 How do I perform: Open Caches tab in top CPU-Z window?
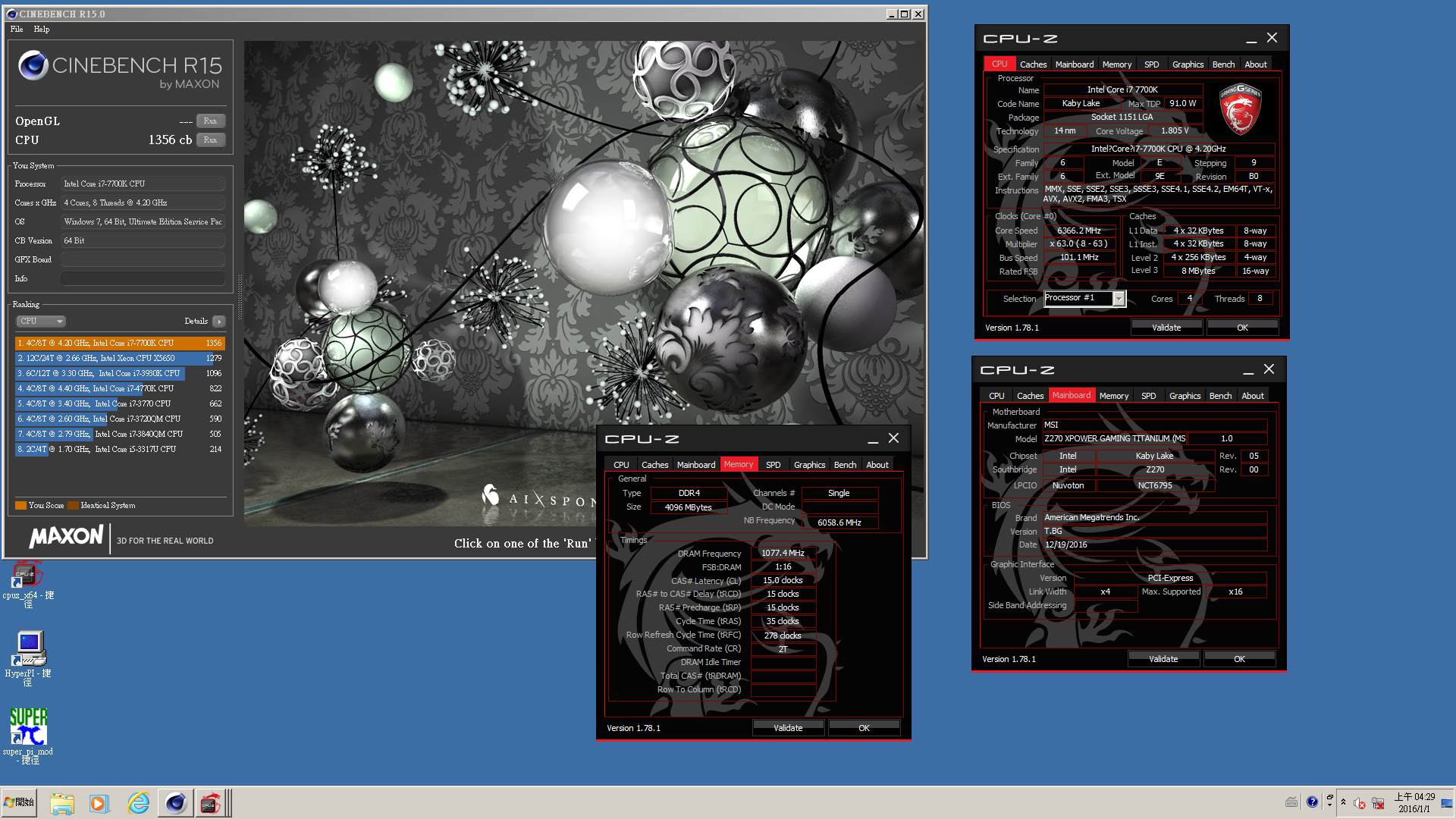point(1033,64)
